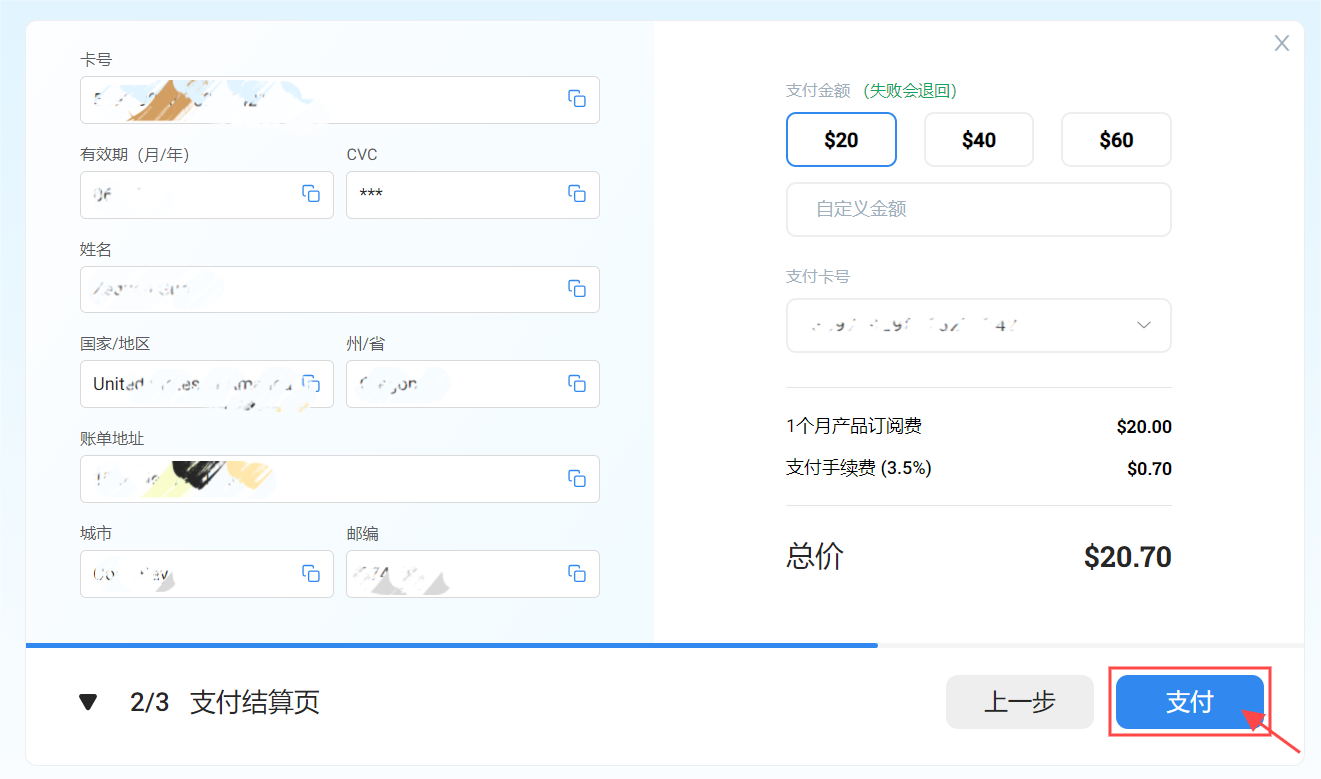Copy the card number (卡号) field
1321x779 pixels.
coord(577,99)
